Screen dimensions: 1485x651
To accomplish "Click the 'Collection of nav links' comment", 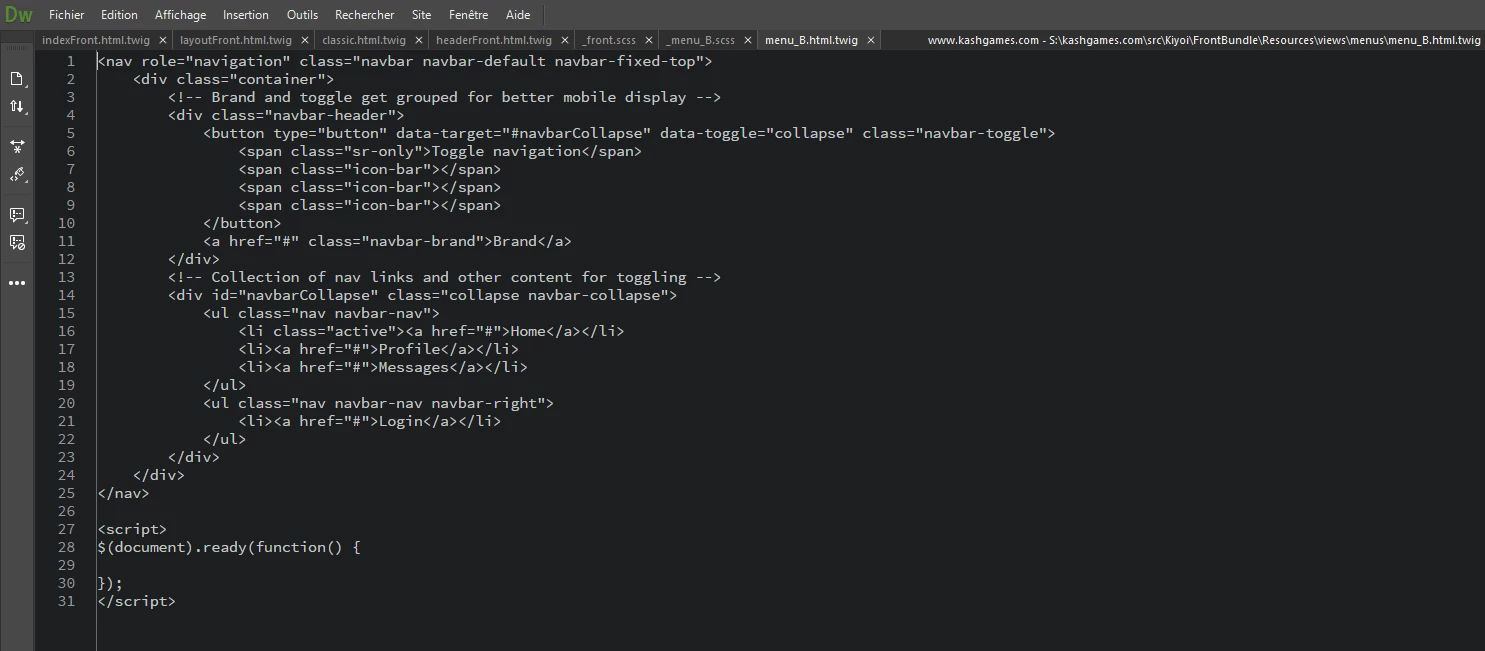I will 444,277.
